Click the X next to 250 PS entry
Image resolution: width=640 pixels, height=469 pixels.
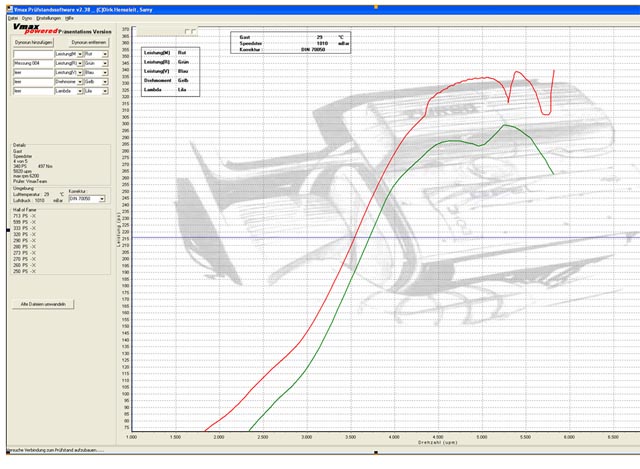(33, 270)
